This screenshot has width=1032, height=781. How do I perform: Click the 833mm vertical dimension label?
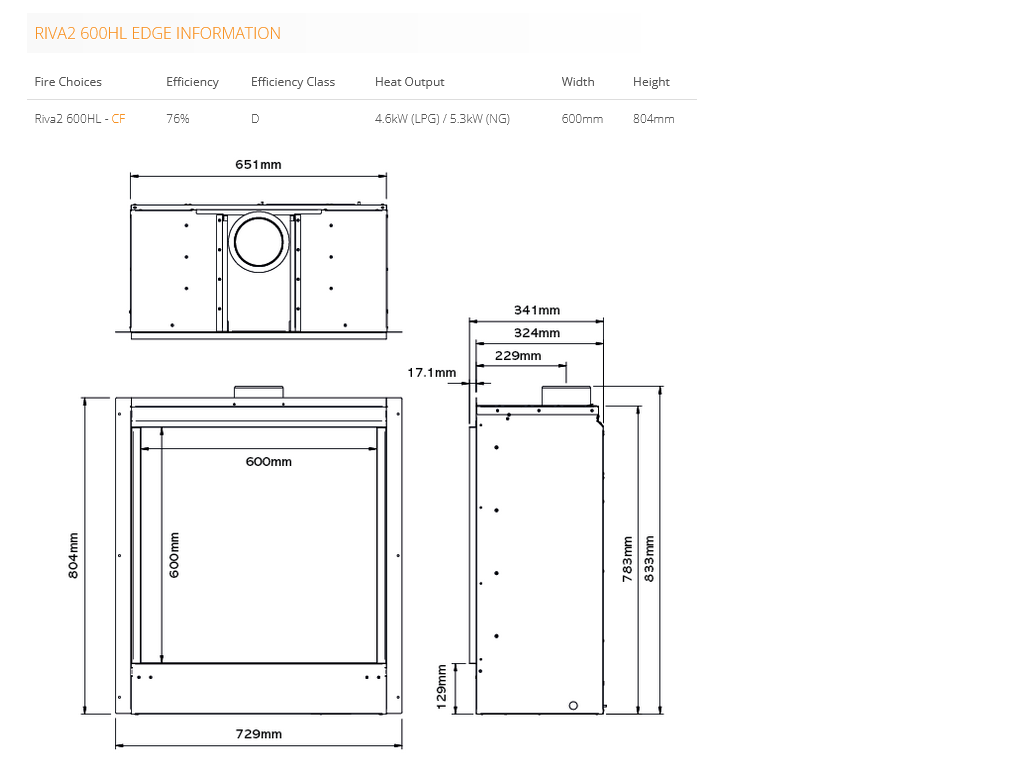650,559
